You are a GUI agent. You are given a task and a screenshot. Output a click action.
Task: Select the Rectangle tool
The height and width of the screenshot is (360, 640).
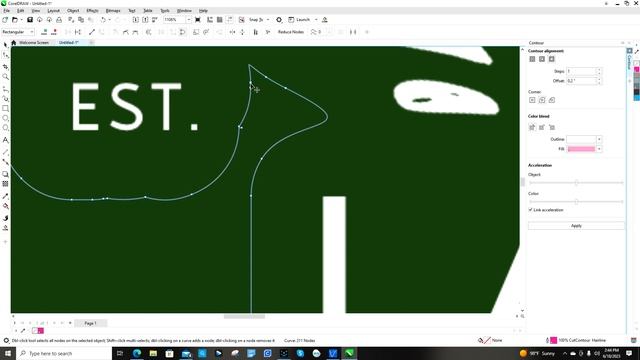pos(5,108)
